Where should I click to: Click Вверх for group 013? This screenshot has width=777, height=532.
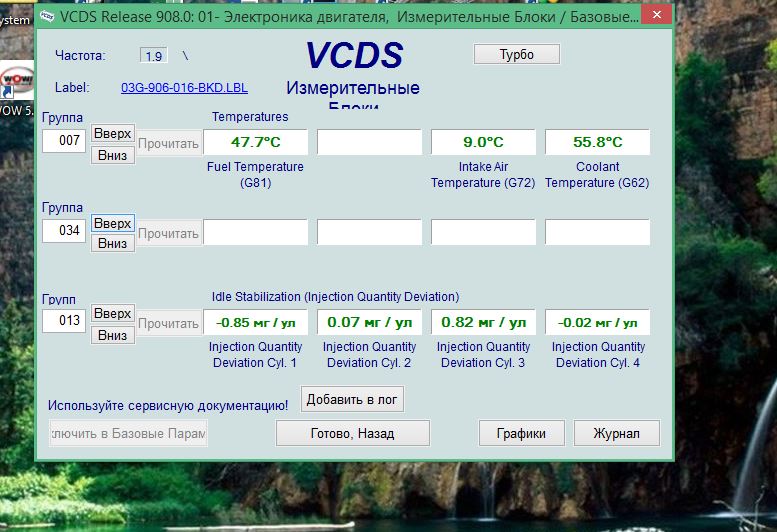pos(113,314)
